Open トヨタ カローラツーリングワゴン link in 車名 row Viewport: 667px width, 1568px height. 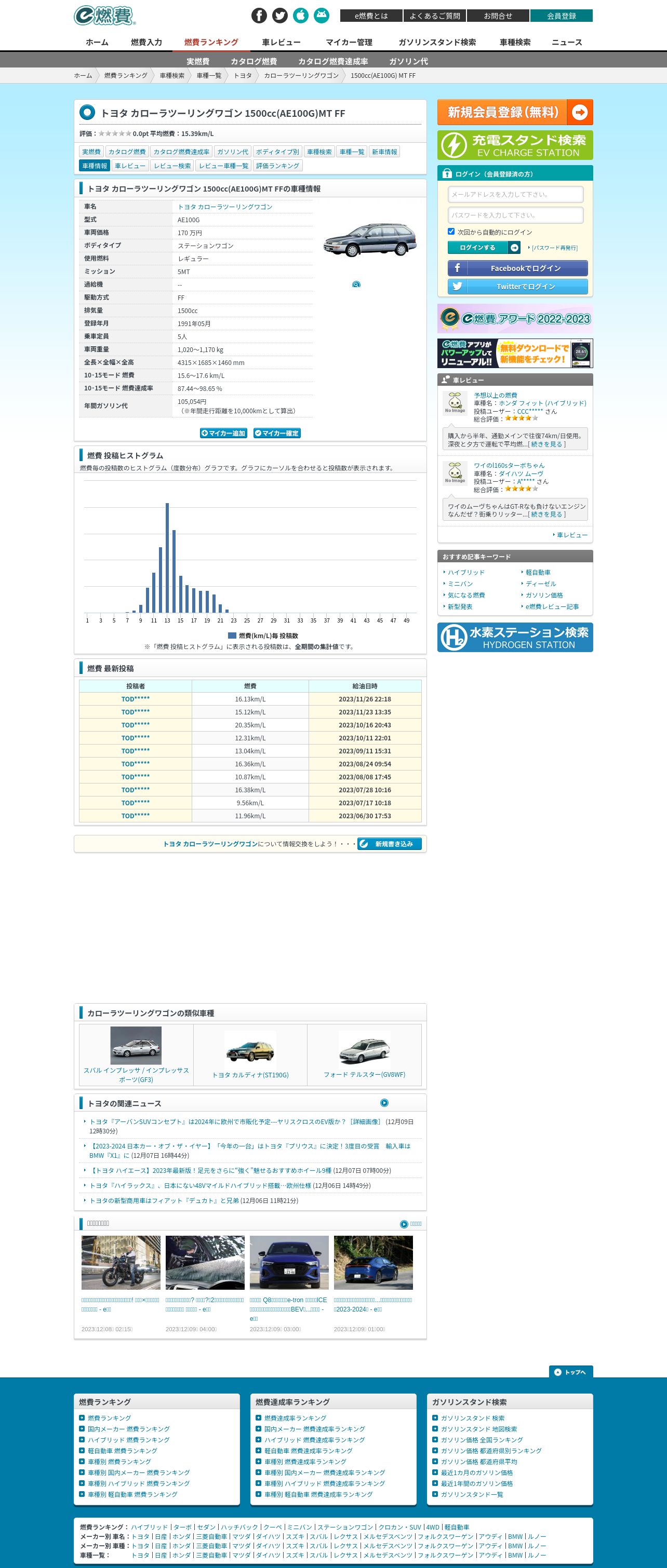225,207
